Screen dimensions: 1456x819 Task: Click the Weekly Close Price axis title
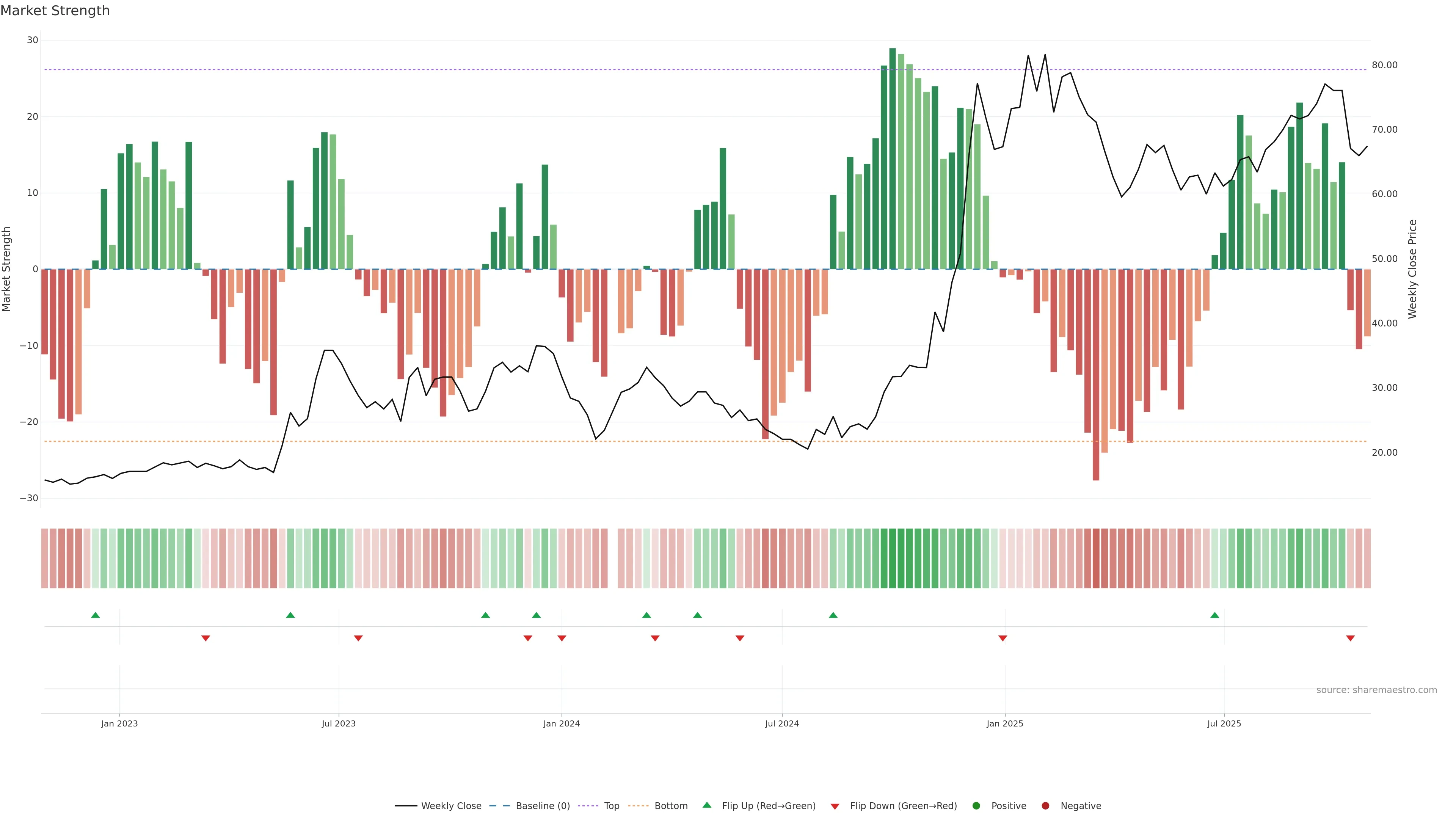pyautogui.click(x=1412, y=269)
